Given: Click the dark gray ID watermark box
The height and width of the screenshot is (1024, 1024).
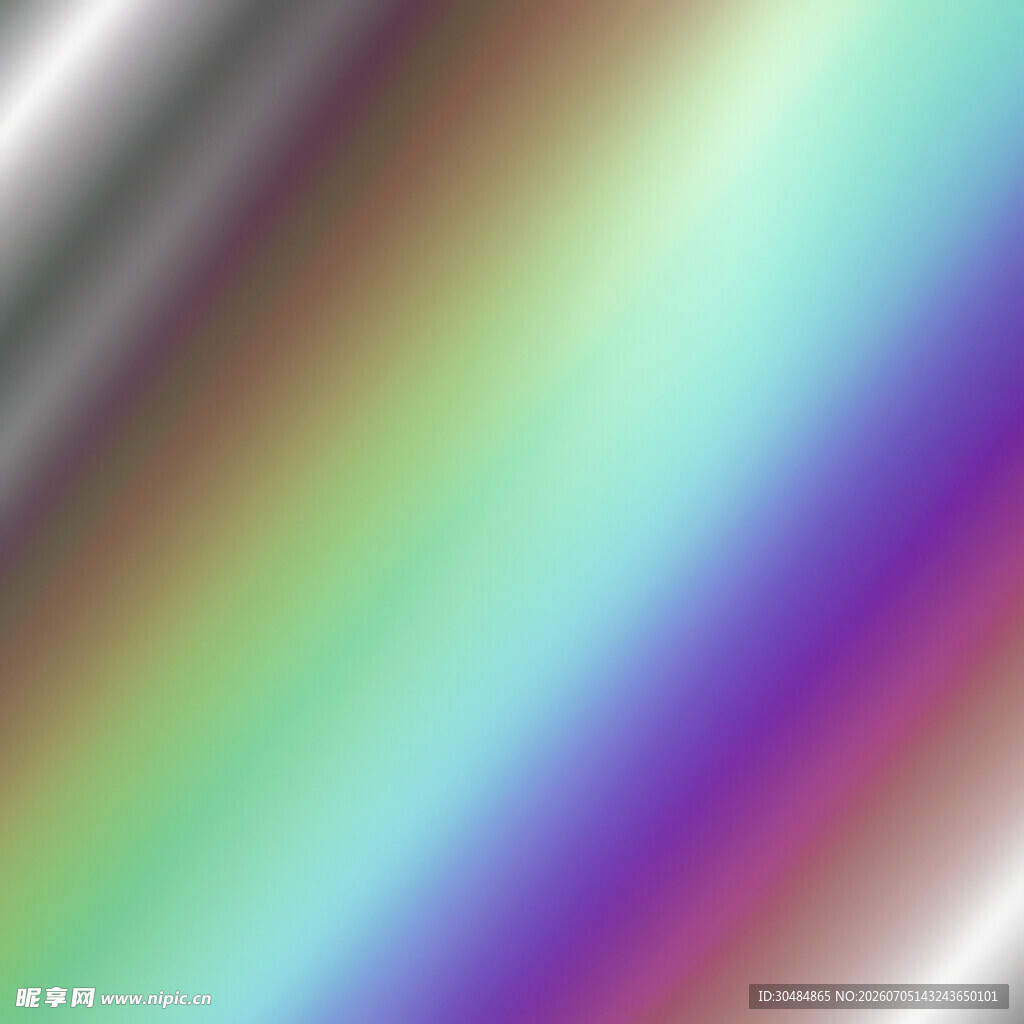Looking at the screenshot, I should coord(878,997).
